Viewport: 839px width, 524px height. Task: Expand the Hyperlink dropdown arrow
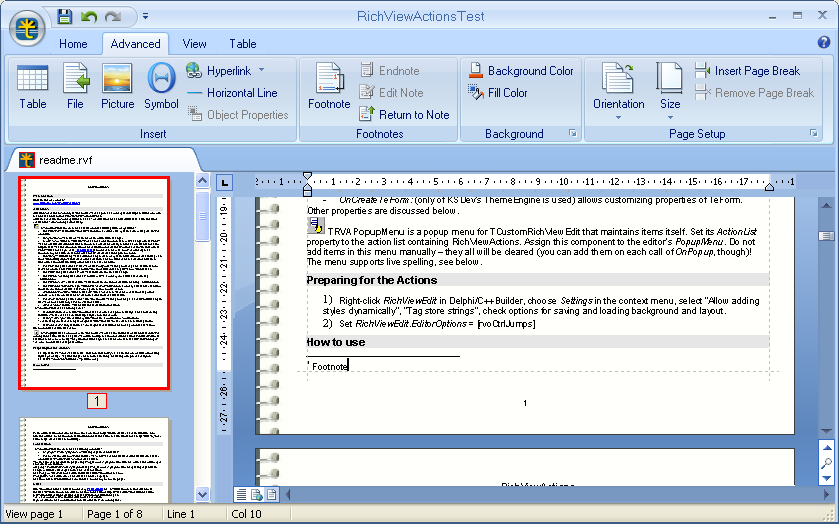click(262, 70)
